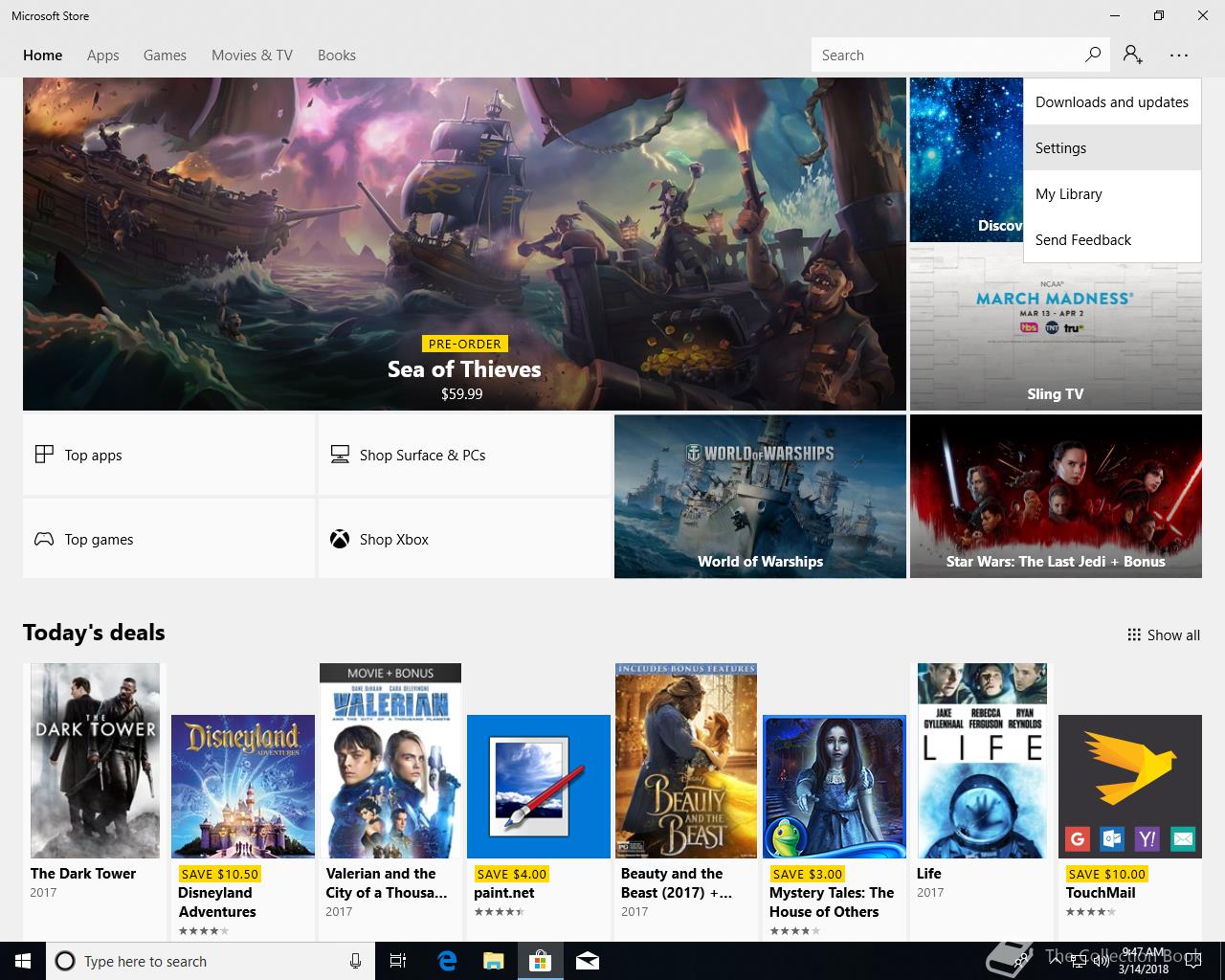1225x980 pixels.
Task: Open Task View from the taskbar
Action: 398,961
